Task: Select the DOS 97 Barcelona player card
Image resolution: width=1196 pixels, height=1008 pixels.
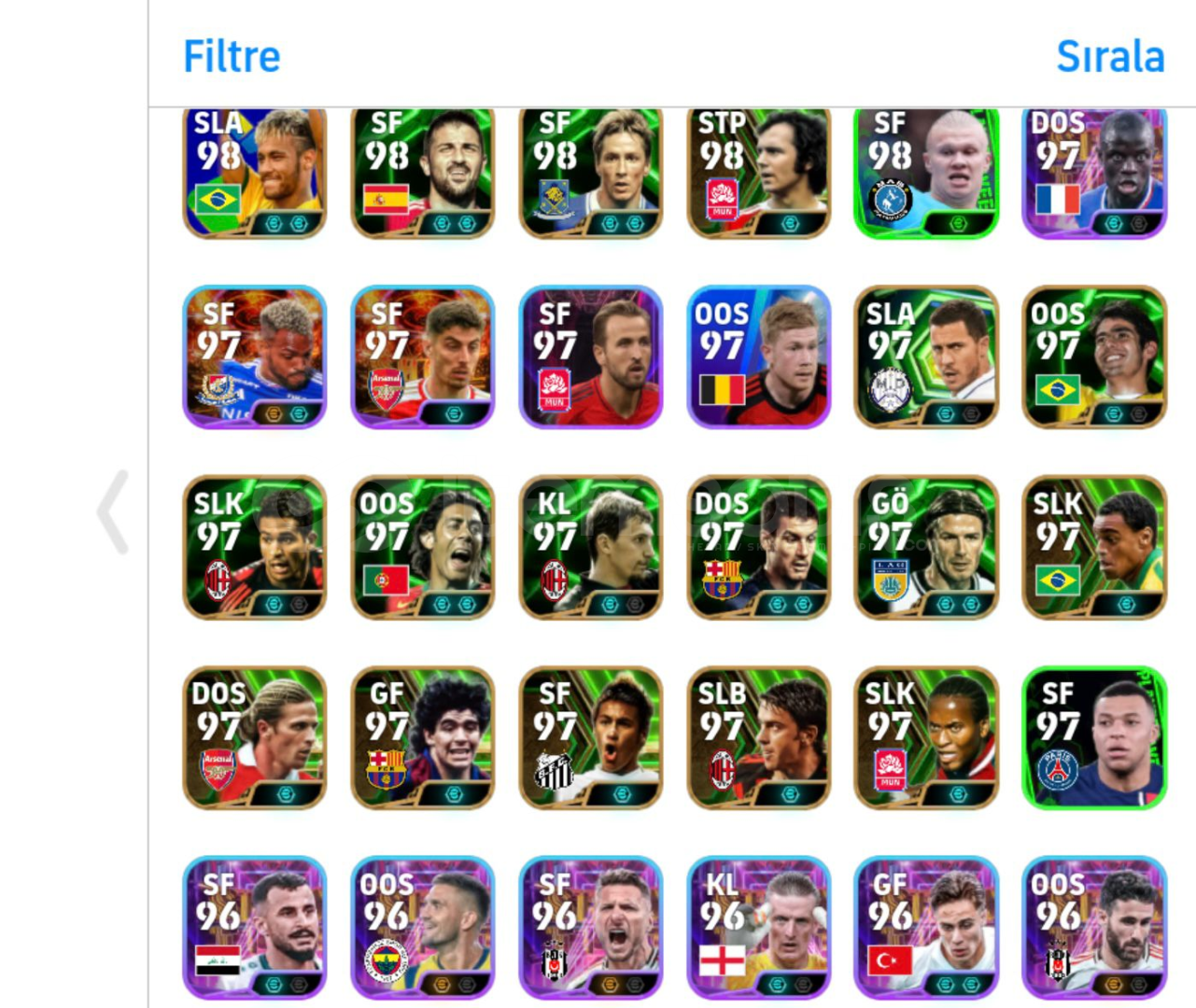Action: [758, 548]
